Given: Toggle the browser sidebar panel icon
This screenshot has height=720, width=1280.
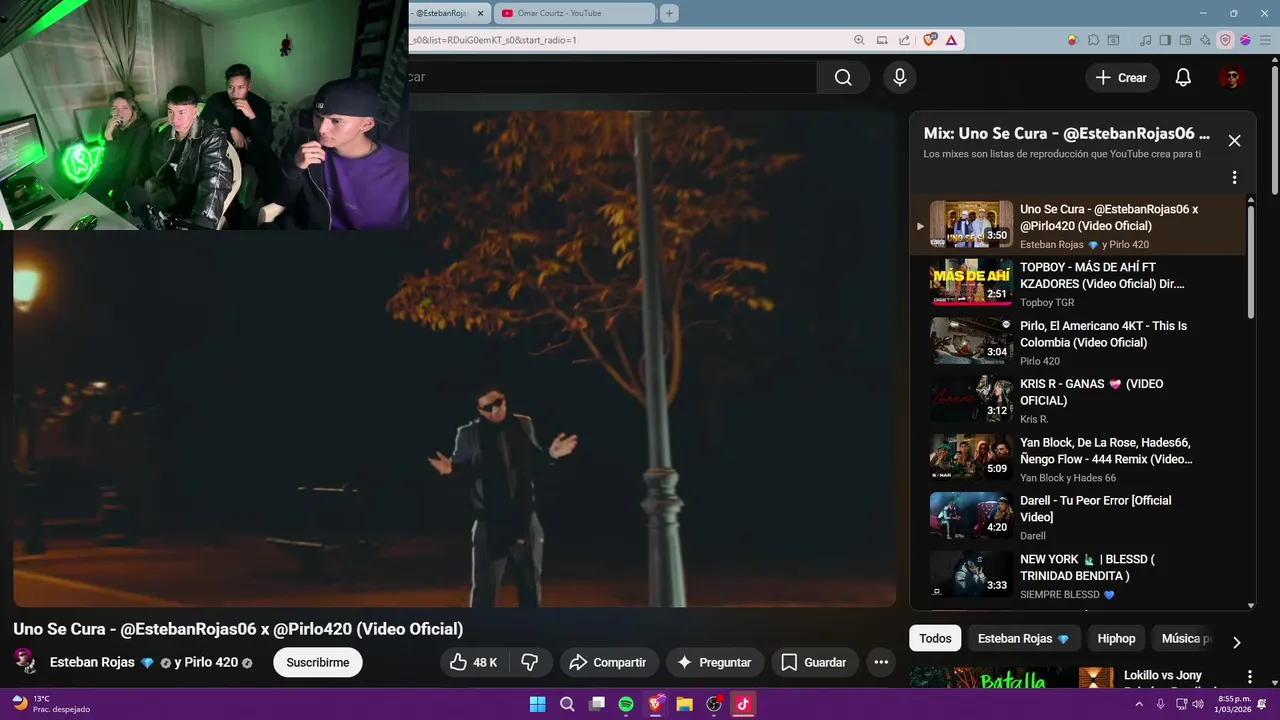Looking at the screenshot, I should [1166, 40].
